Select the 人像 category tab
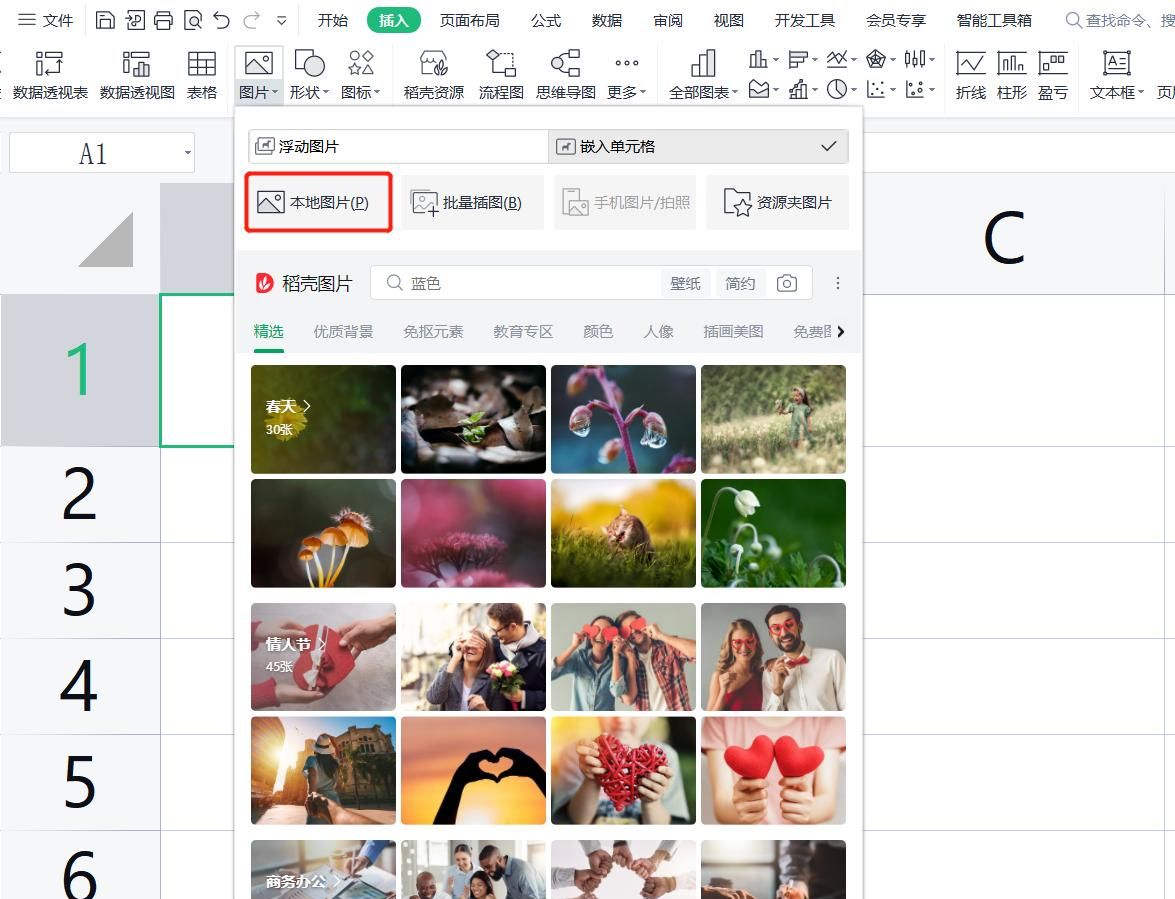The width and height of the screenshot is (1175, 899). pos(658,331)
